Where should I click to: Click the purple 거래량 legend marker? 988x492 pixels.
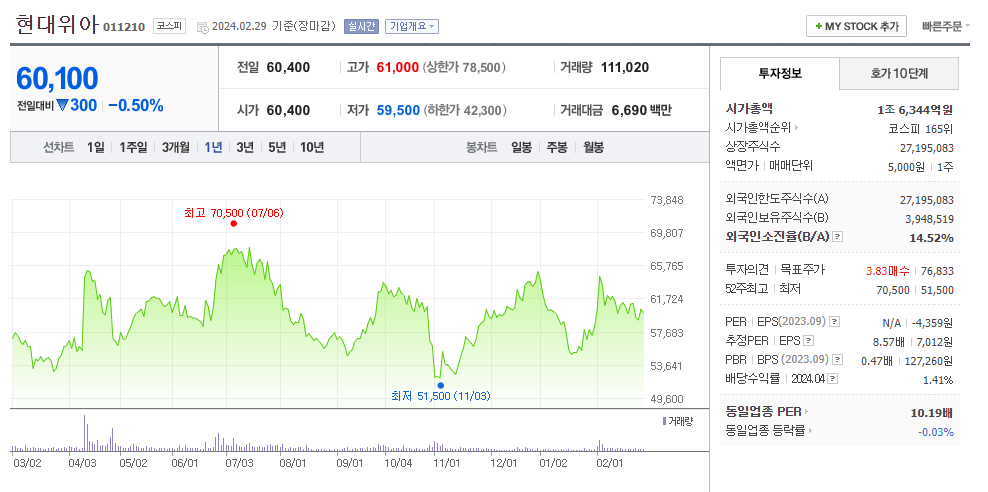pyautogui.click(x=663, y=421)
